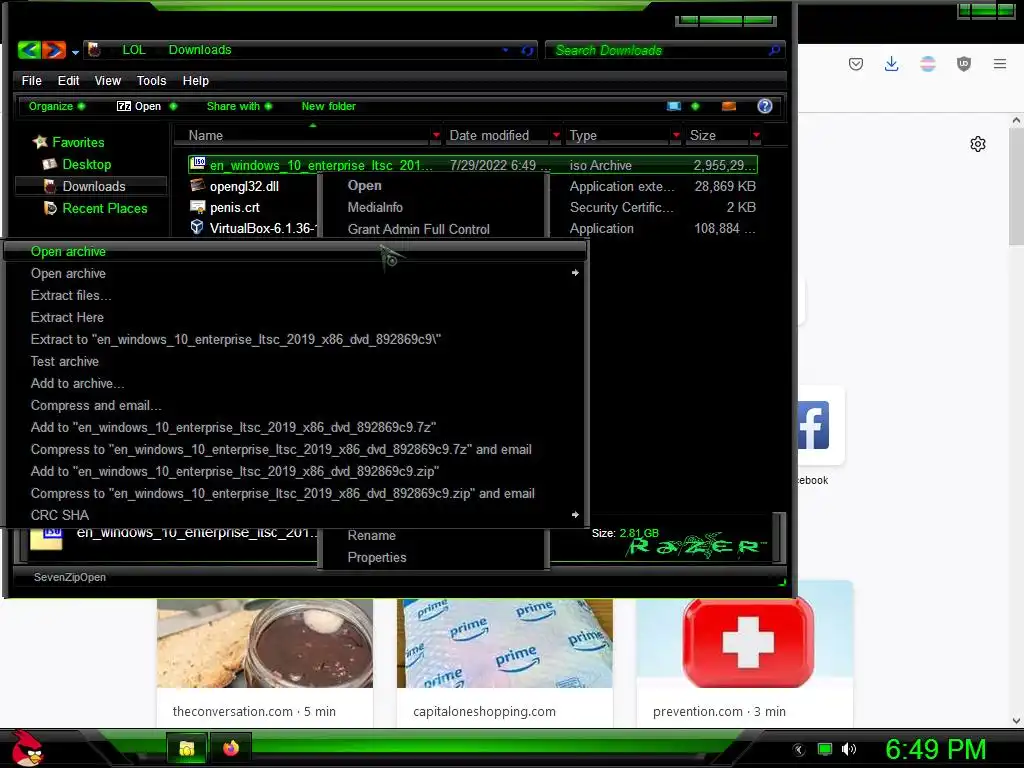The width and height of the screenshot is (1024, 768).
Task: Expand the Open archive submenu arrow entry
Action: pos(295,273)
